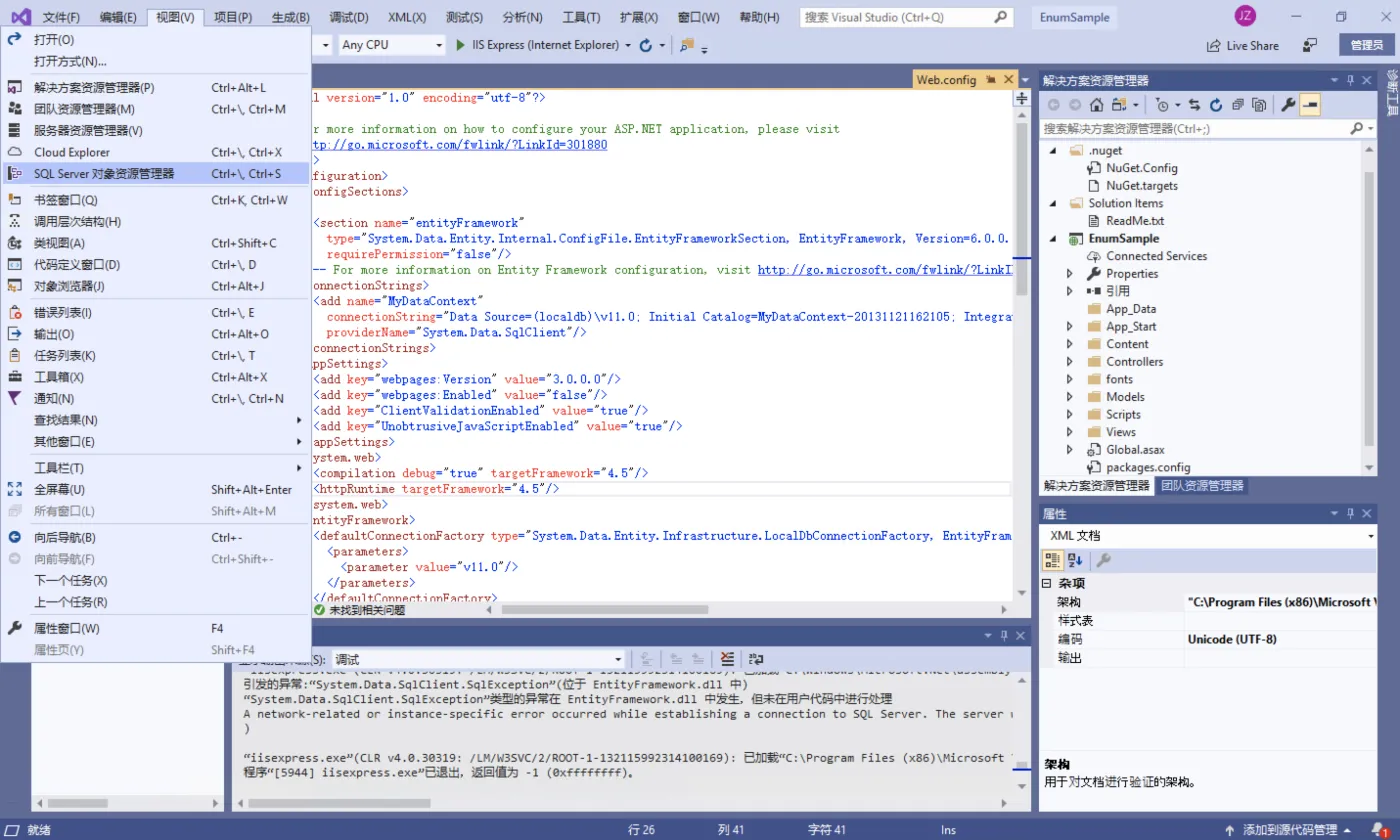Screen dimensions: 1400x840
Task: Click 添加到源代码管理 in status bar
Action: [x=1289, y=830]
